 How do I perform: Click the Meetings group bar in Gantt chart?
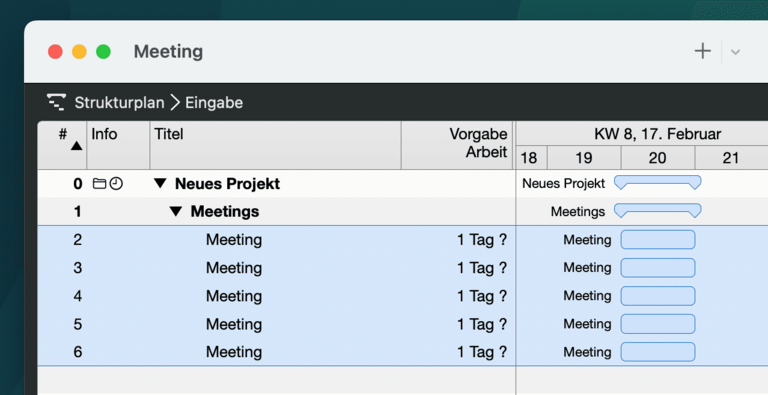(x=658, y=211)
